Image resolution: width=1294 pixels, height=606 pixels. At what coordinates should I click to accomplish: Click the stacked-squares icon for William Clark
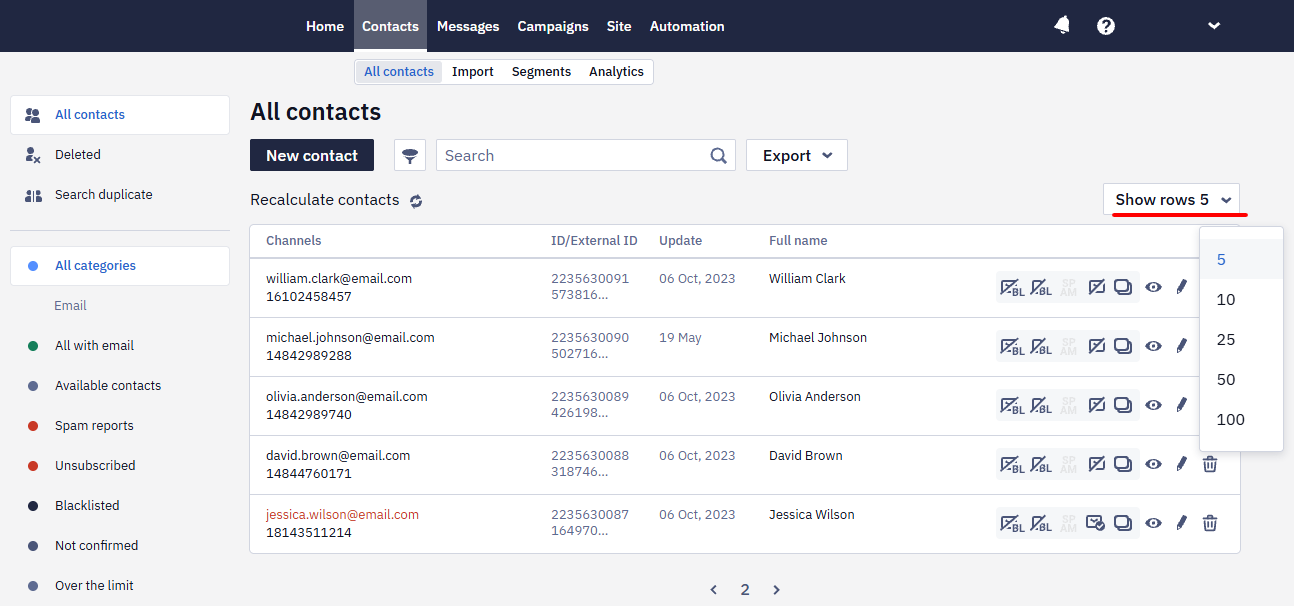coord(1123,287)
